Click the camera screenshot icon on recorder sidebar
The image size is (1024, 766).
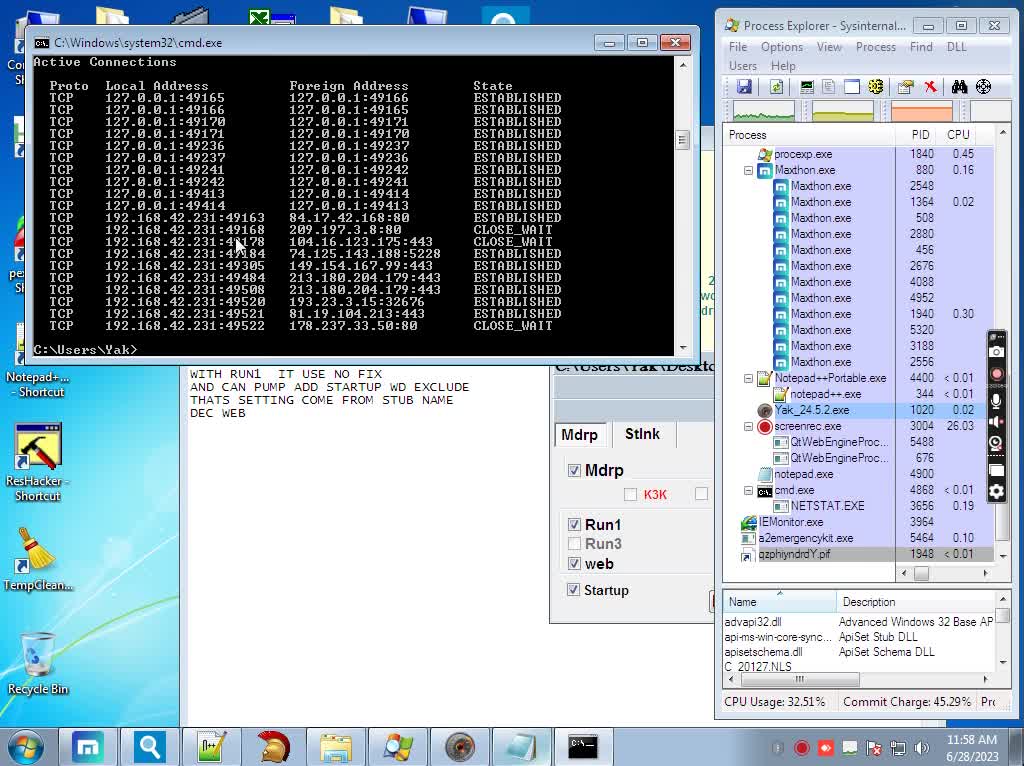pyautogui.click(x=996, y=351)
